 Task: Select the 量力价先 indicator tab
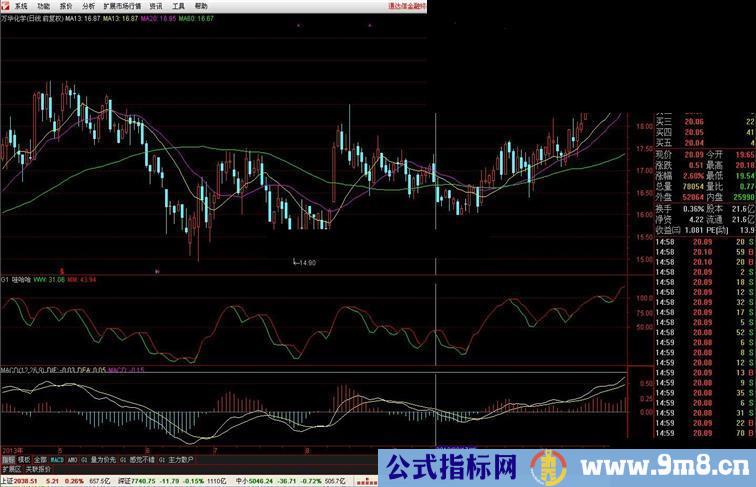[x=102, y=459]
